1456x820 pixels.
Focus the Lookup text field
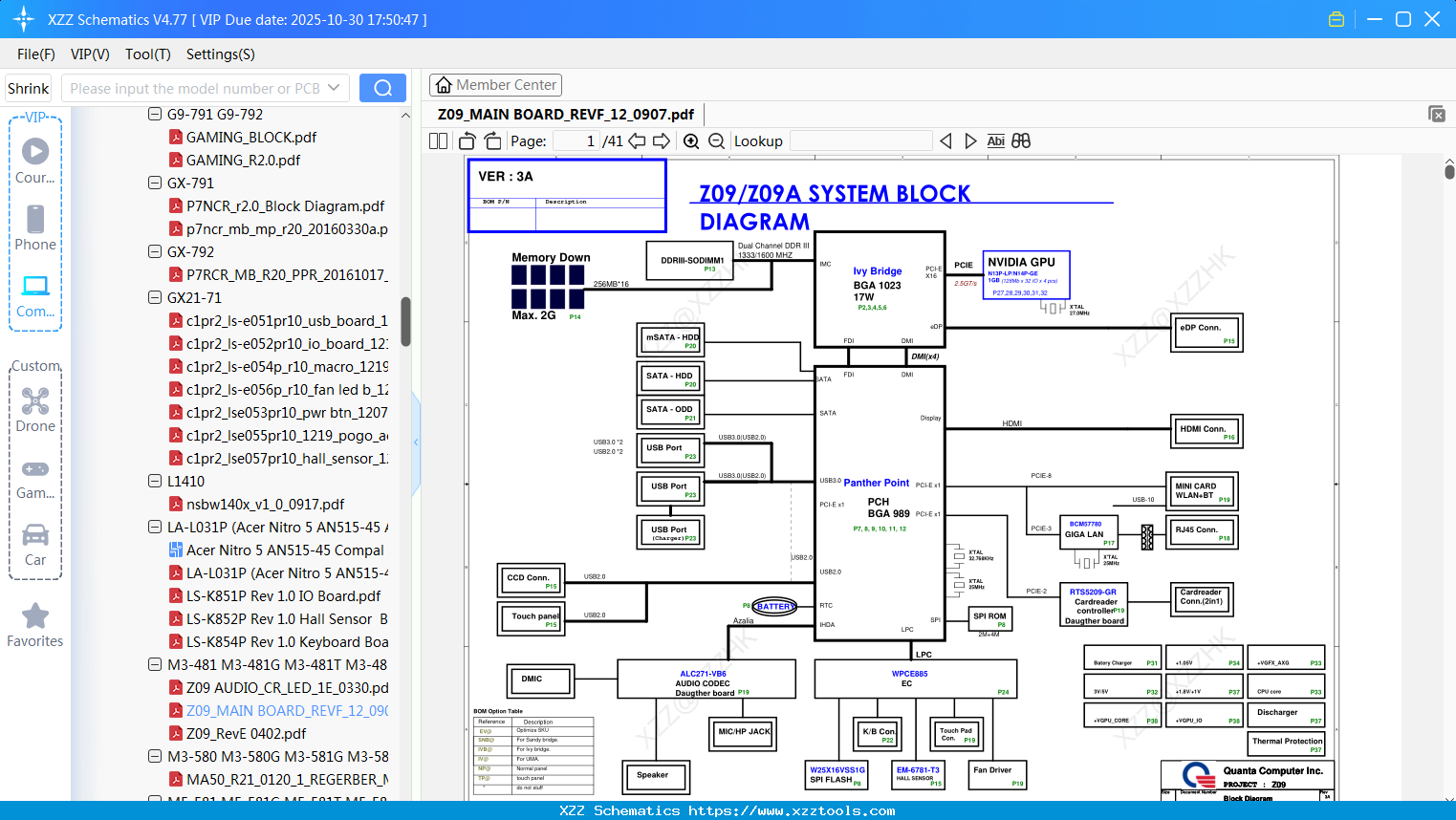tap(861, 141)
